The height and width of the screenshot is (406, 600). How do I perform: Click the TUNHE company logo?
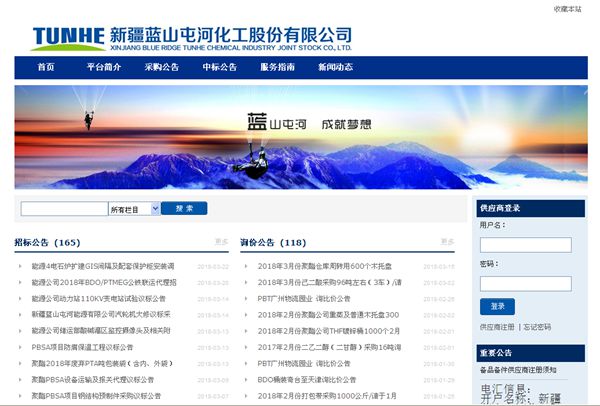coord(67,35)
